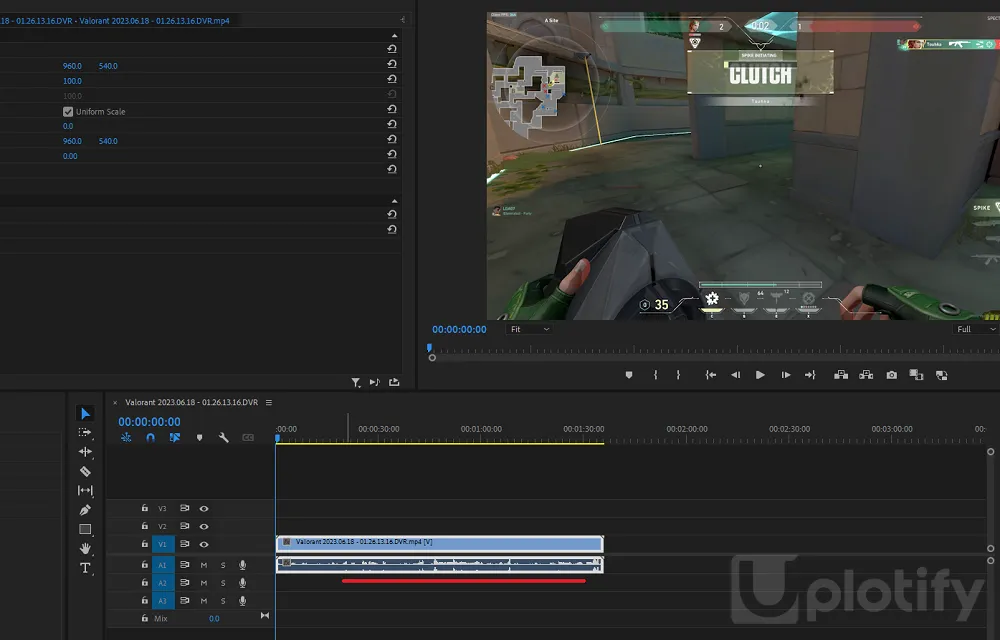Toggle V1 track targeting
1000x640 pixels.
pos(163,544)
